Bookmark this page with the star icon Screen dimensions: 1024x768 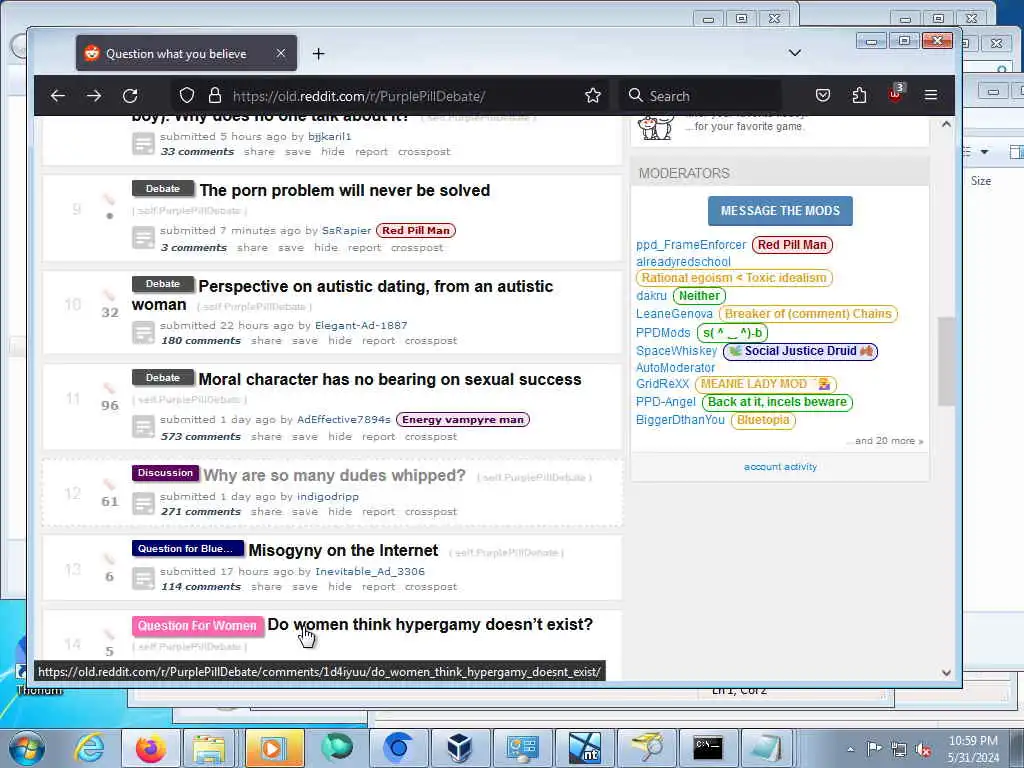pos(593,96)
